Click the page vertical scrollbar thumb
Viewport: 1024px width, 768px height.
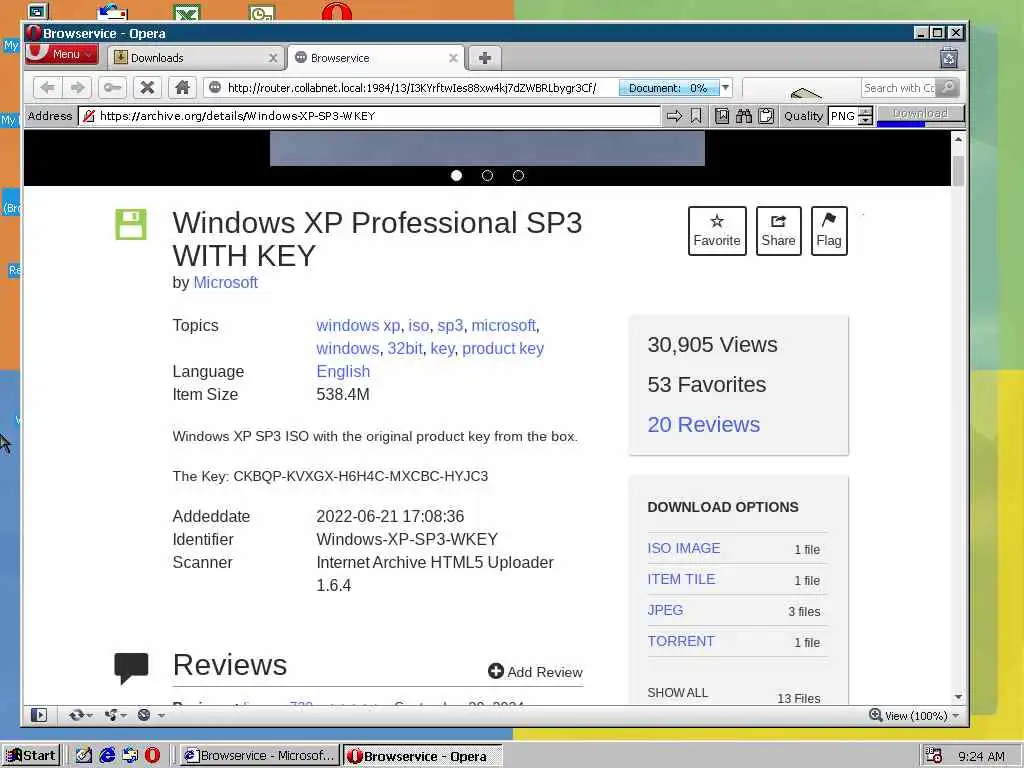pyautogui.click(x=958, y=171)
